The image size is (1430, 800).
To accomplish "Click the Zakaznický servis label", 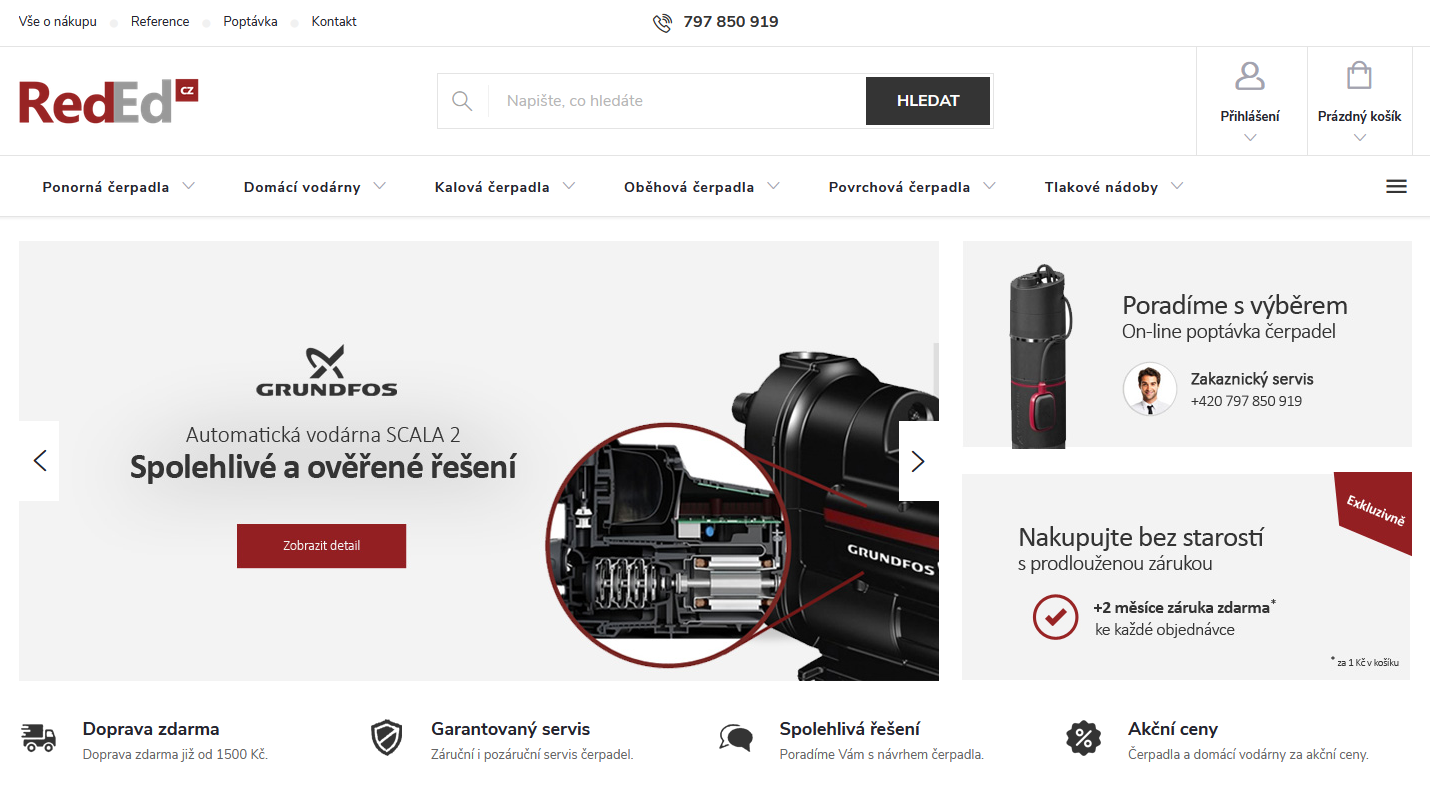I will [1252, 379].
